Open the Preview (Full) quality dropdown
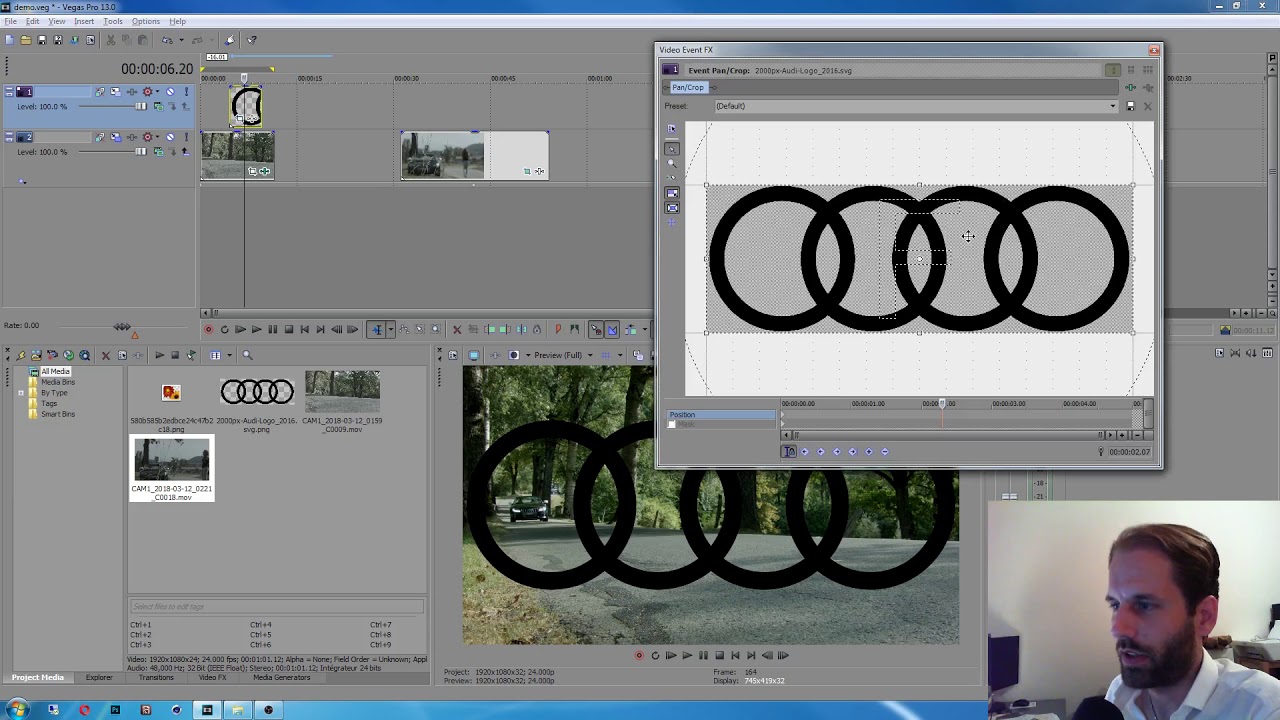This screenshot has height=720, width=1280. [590, 355]
